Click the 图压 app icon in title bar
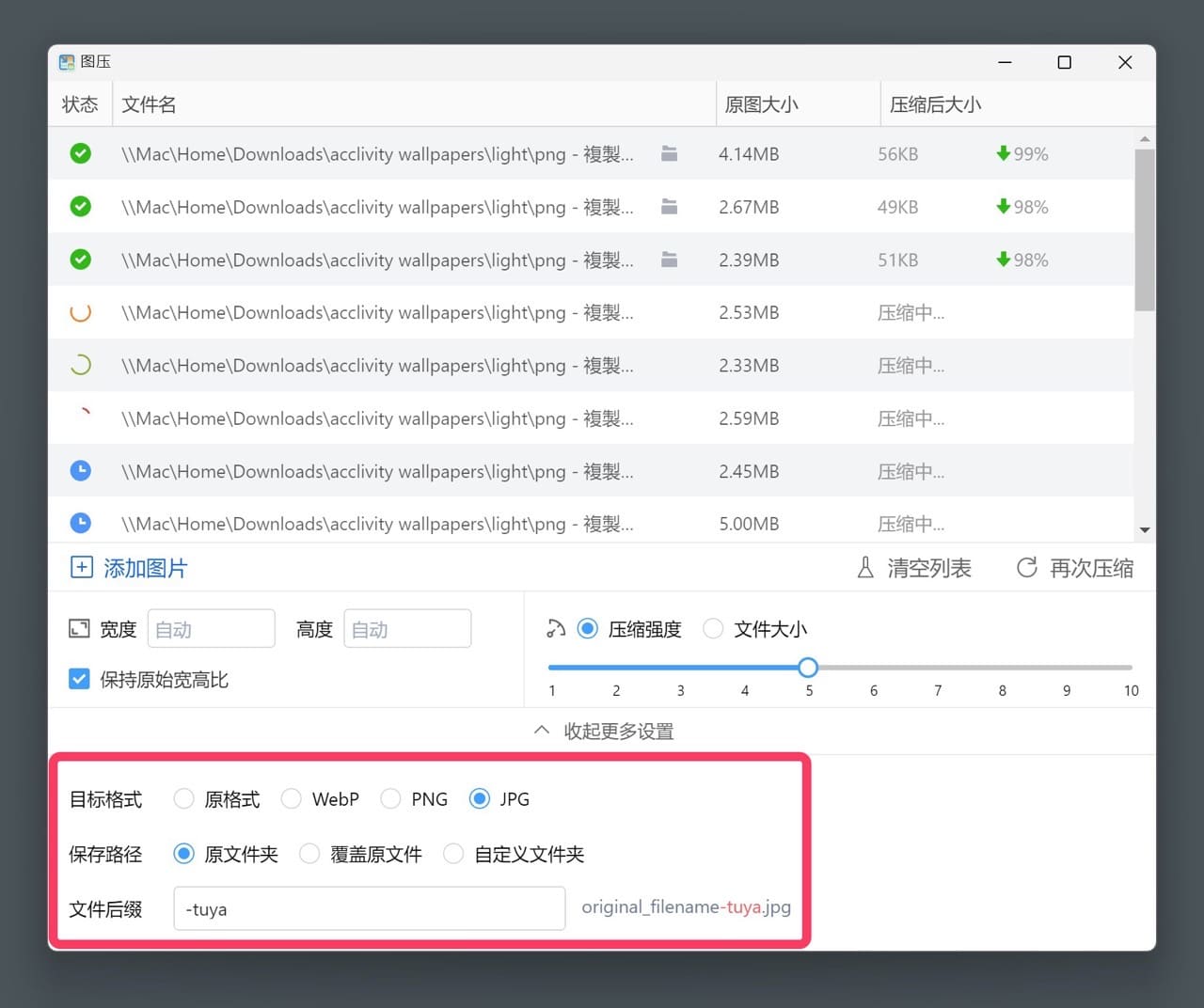This screenshot has height=1008, width=1204. (67, 62)
